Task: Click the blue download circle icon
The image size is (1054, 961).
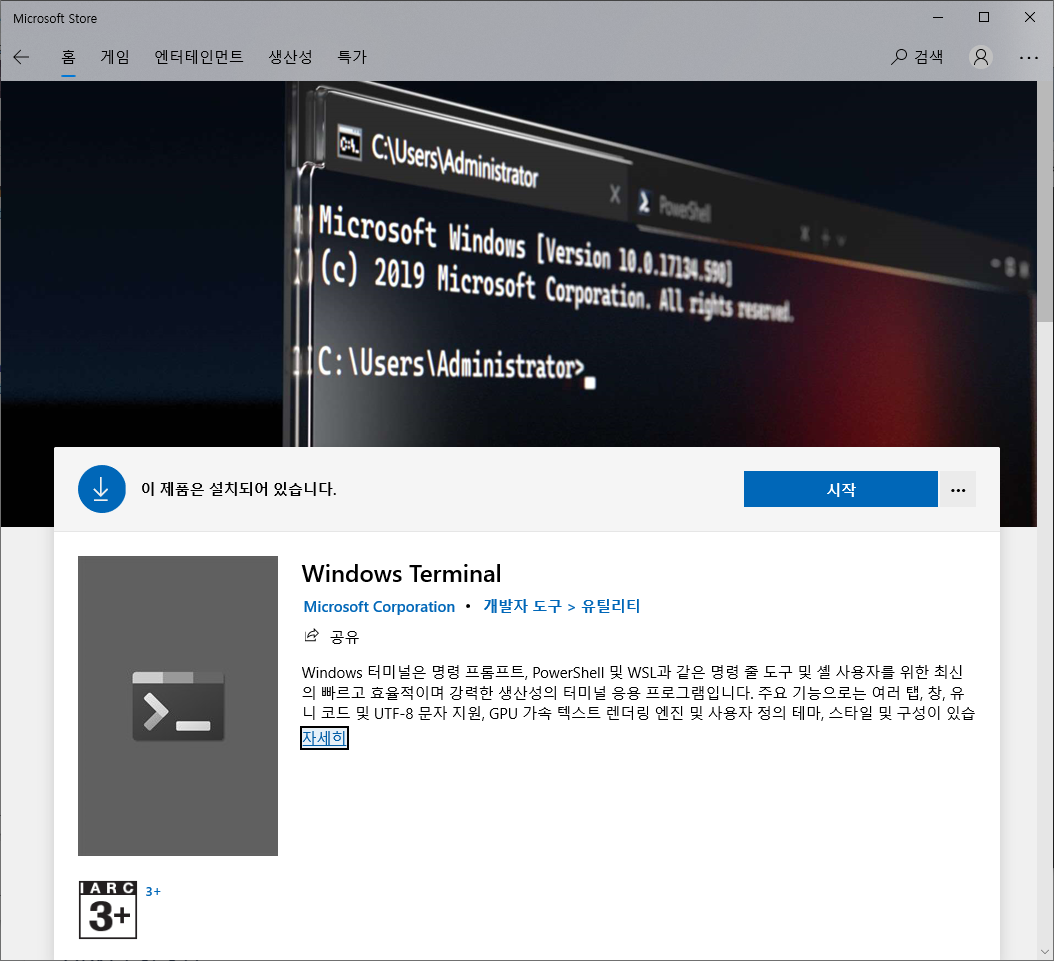Action: pos(102,489)
